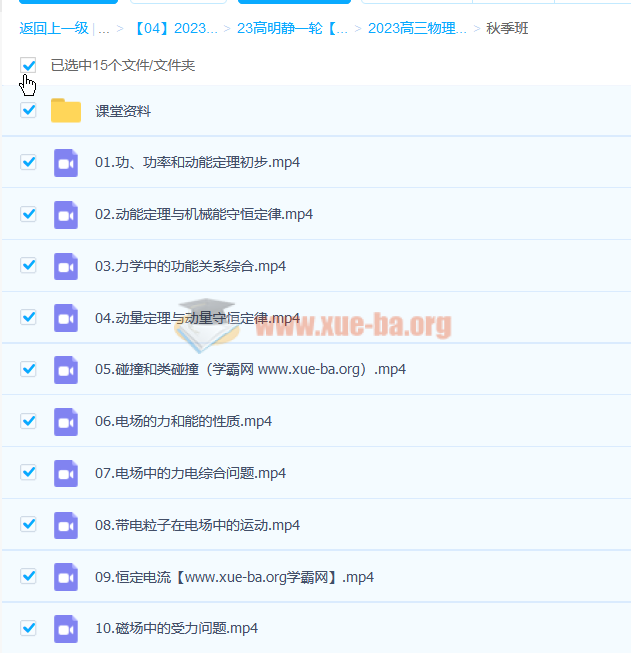The width and height of the screenshot is (631, 653).
Task: Click the video icon for 10.磁场中的受力问题.mp4
Action: click(66, 629)
